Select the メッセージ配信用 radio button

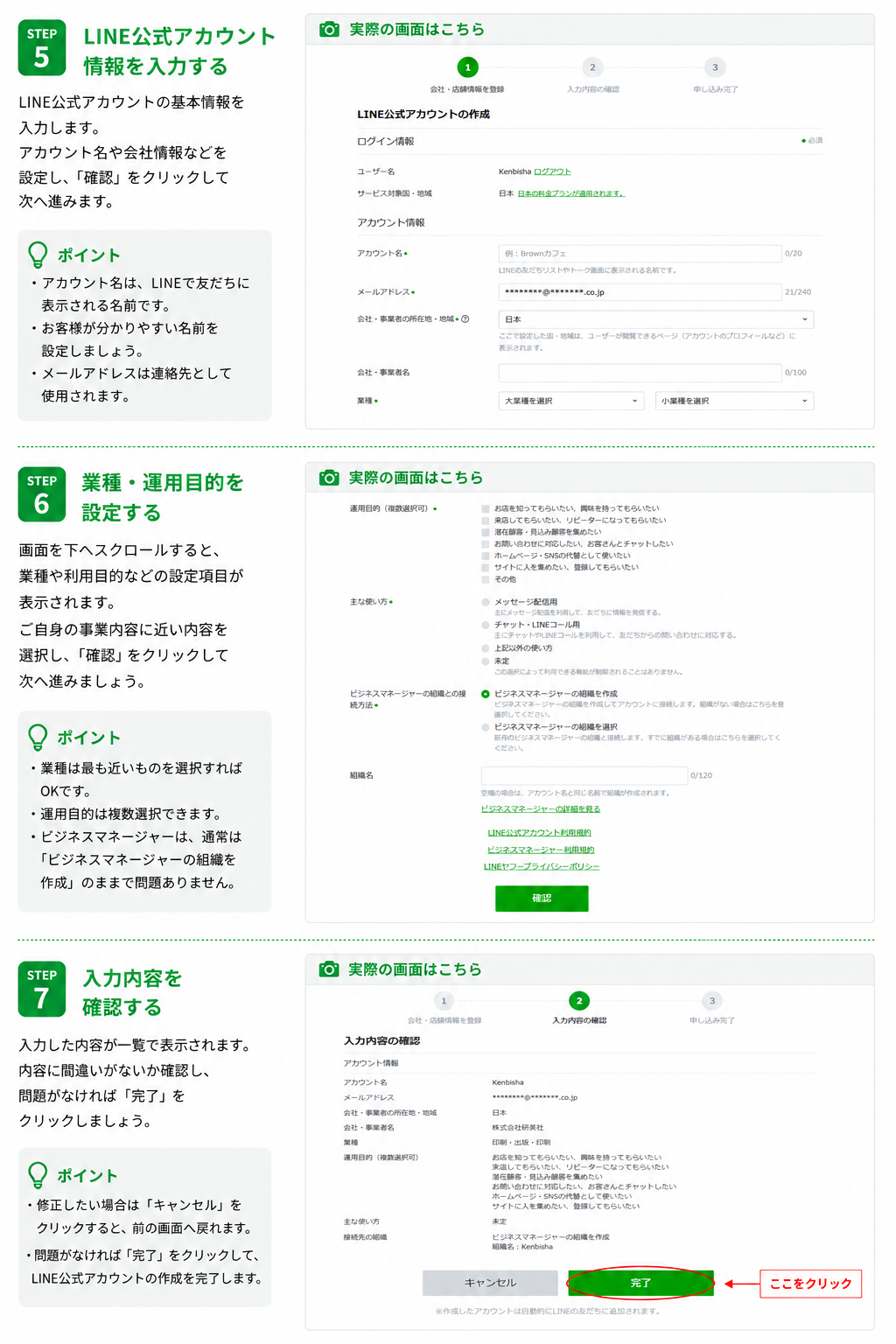click(486, 602)
